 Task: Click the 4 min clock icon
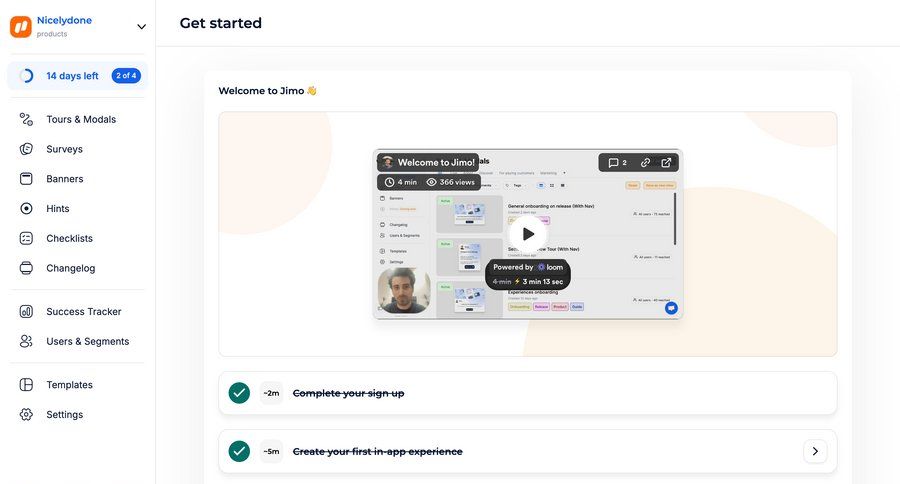[x=389, y=182]
